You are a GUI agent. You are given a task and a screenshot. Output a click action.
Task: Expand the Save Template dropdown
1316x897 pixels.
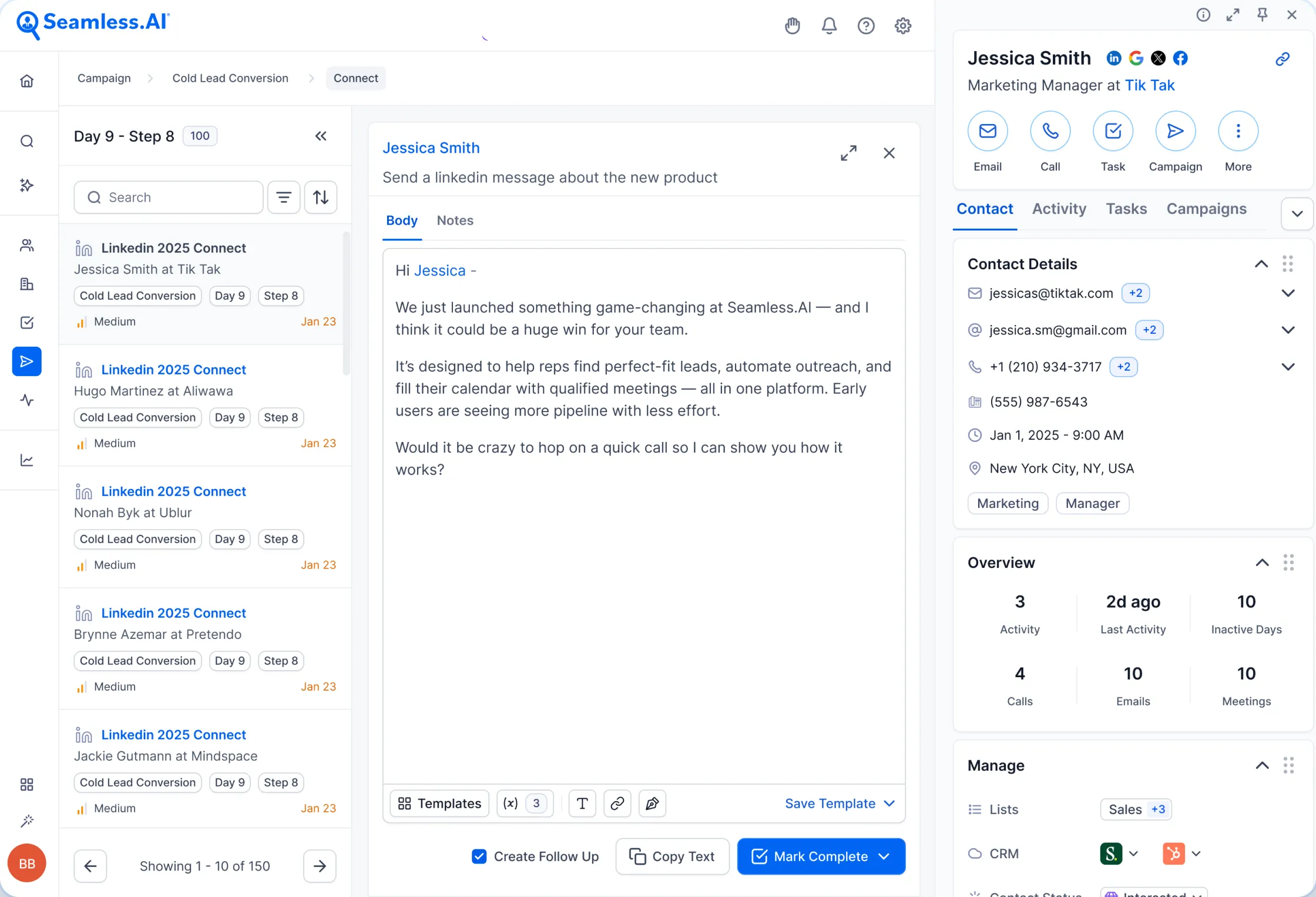pos(889,803)
